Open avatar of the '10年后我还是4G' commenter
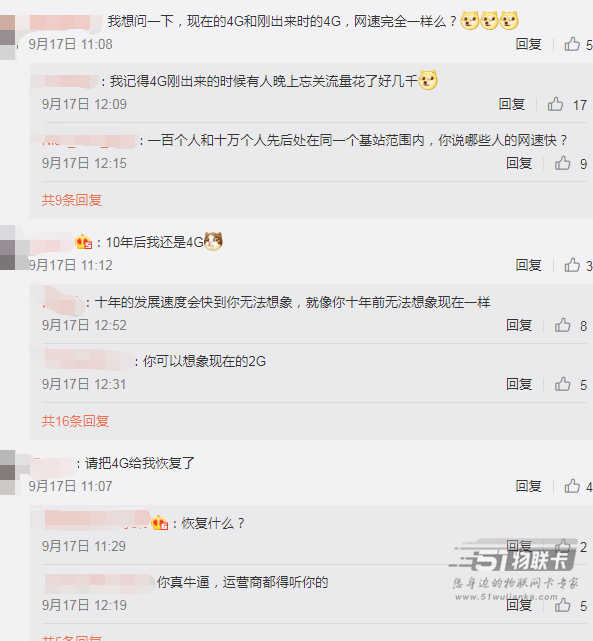 tap(7, 247)
